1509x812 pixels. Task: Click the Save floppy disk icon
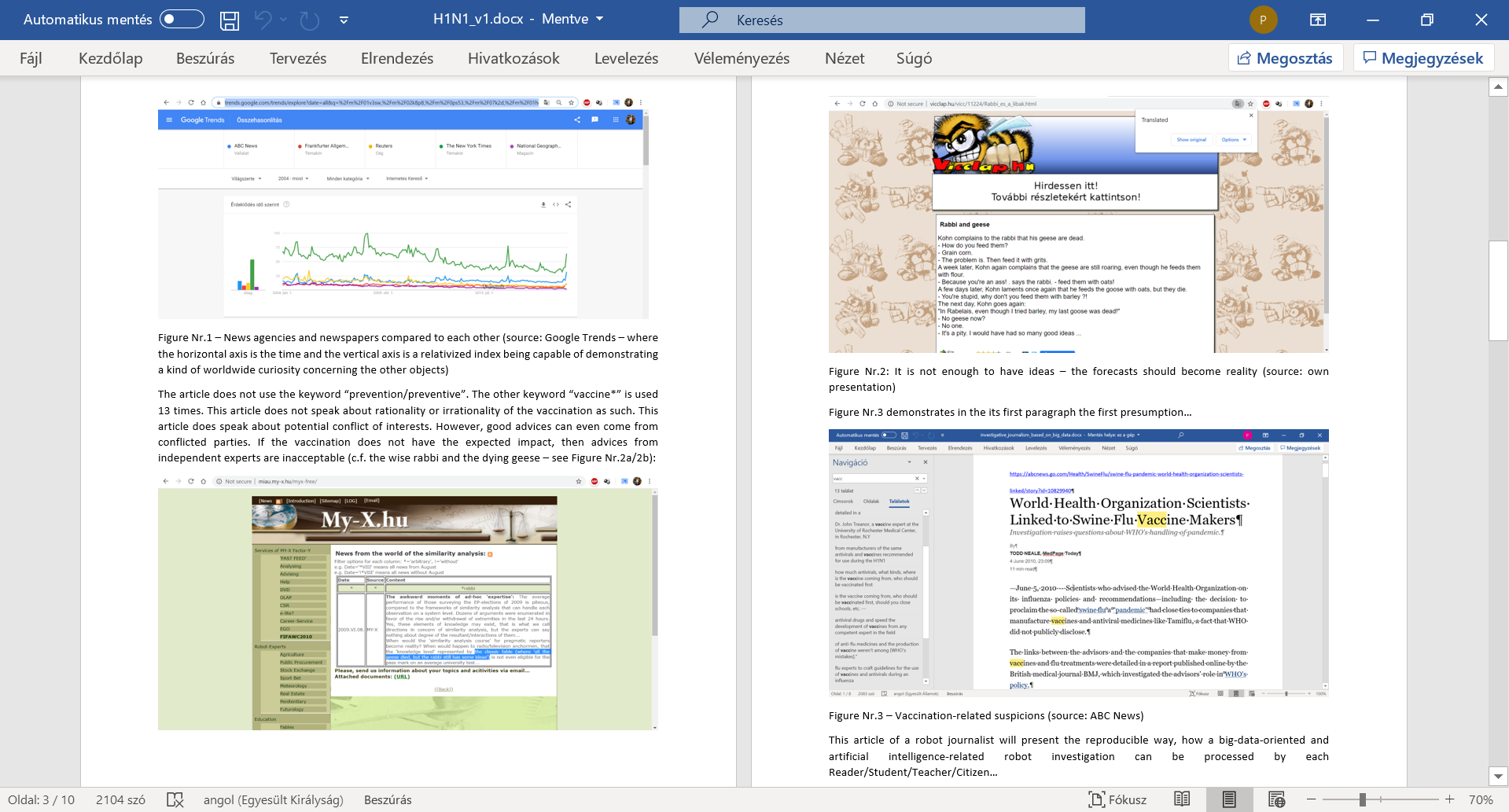pyautogui.click(x=230, y=20)
